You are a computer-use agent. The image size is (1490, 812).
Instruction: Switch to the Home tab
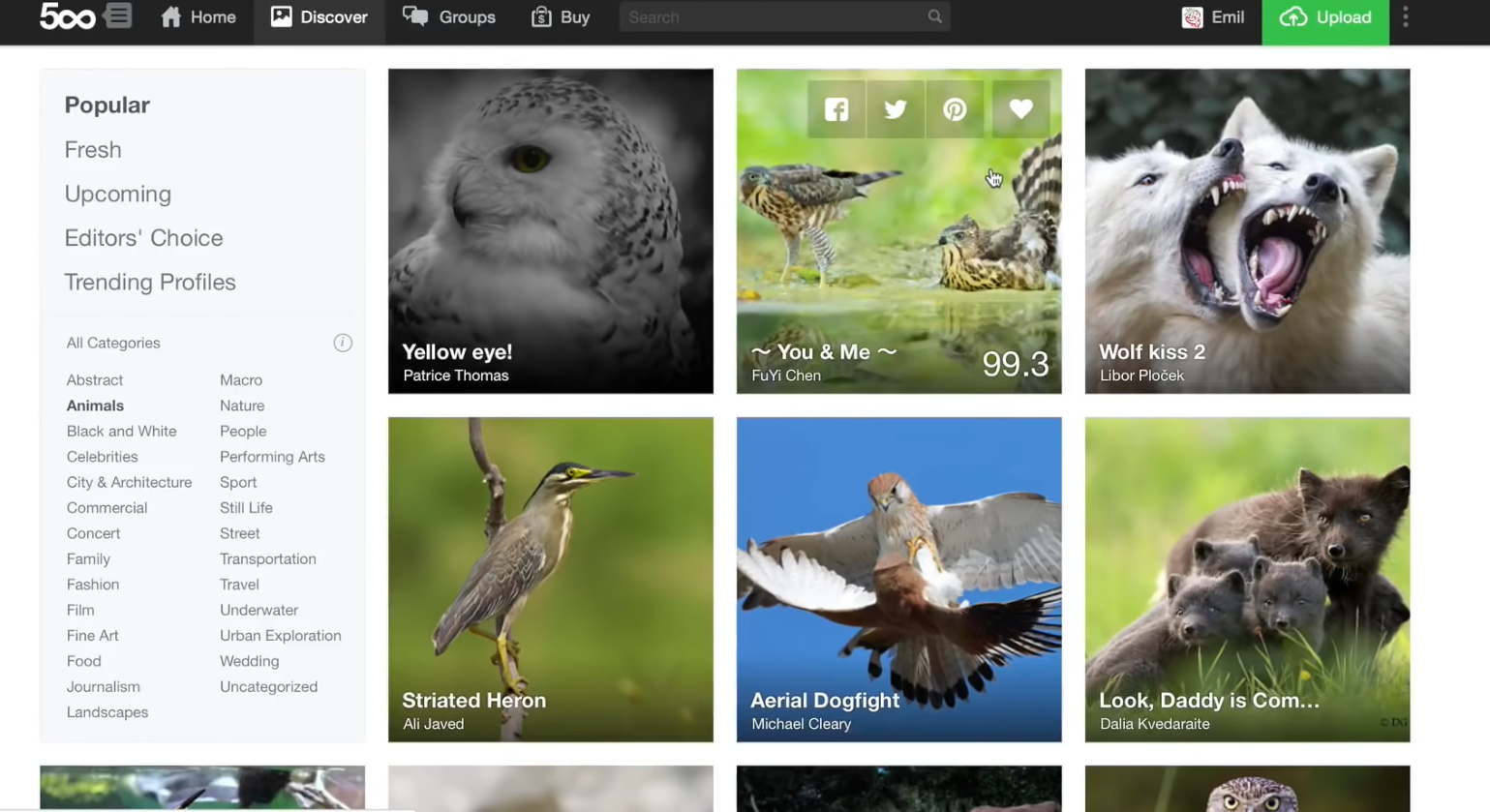[198, 16]
